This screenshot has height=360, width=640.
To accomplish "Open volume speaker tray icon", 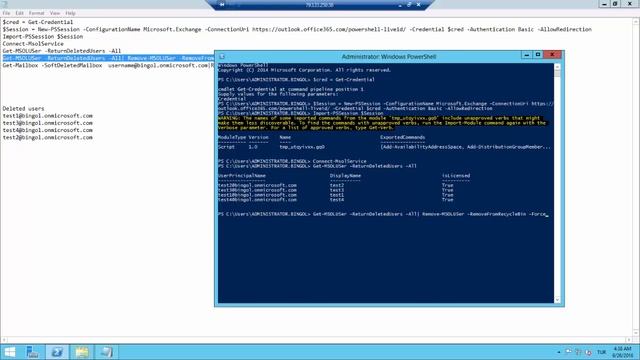I will [x=588, y=352].
